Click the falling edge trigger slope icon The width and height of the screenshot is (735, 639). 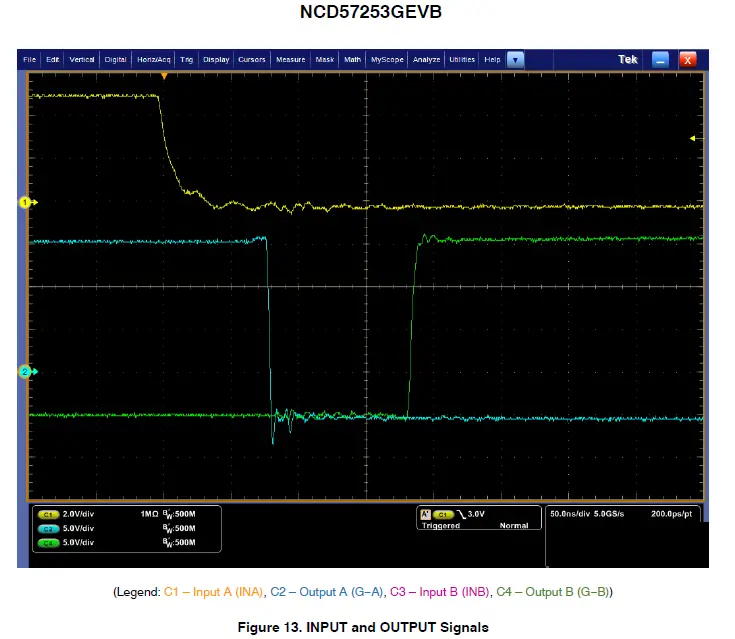[461, 514]
